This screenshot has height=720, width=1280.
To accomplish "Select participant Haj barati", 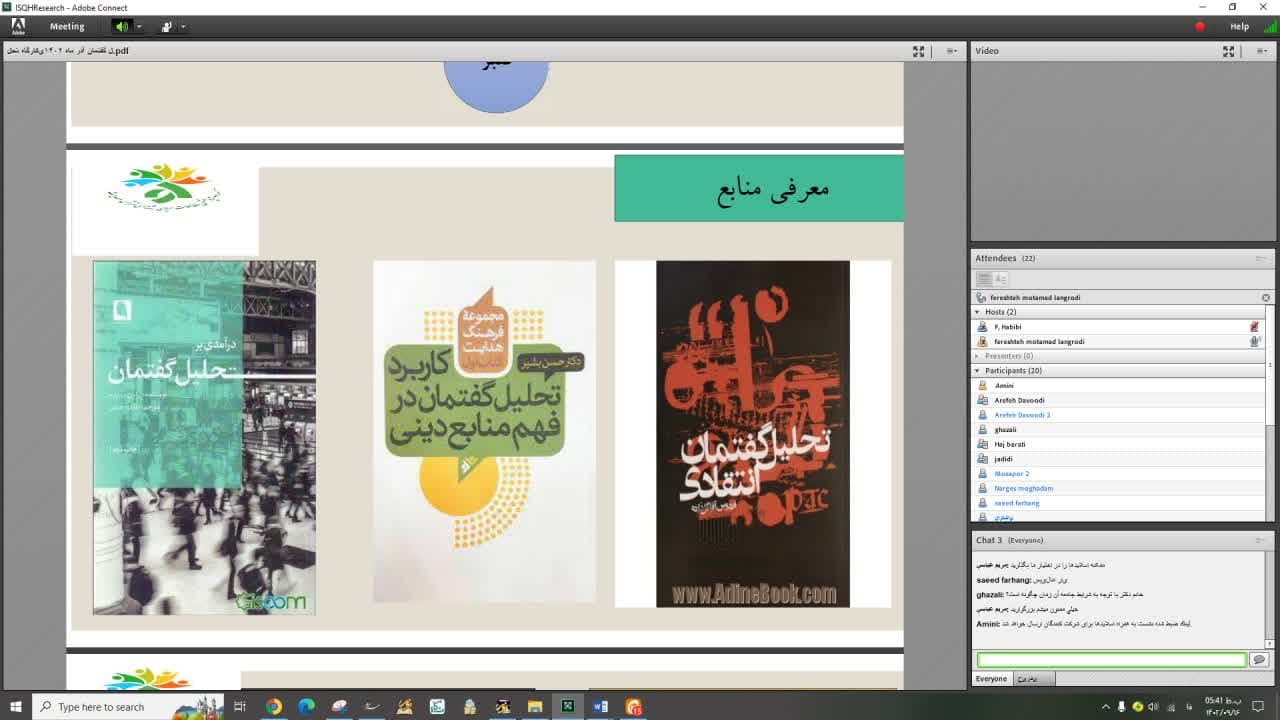I will pos(1118,444).
